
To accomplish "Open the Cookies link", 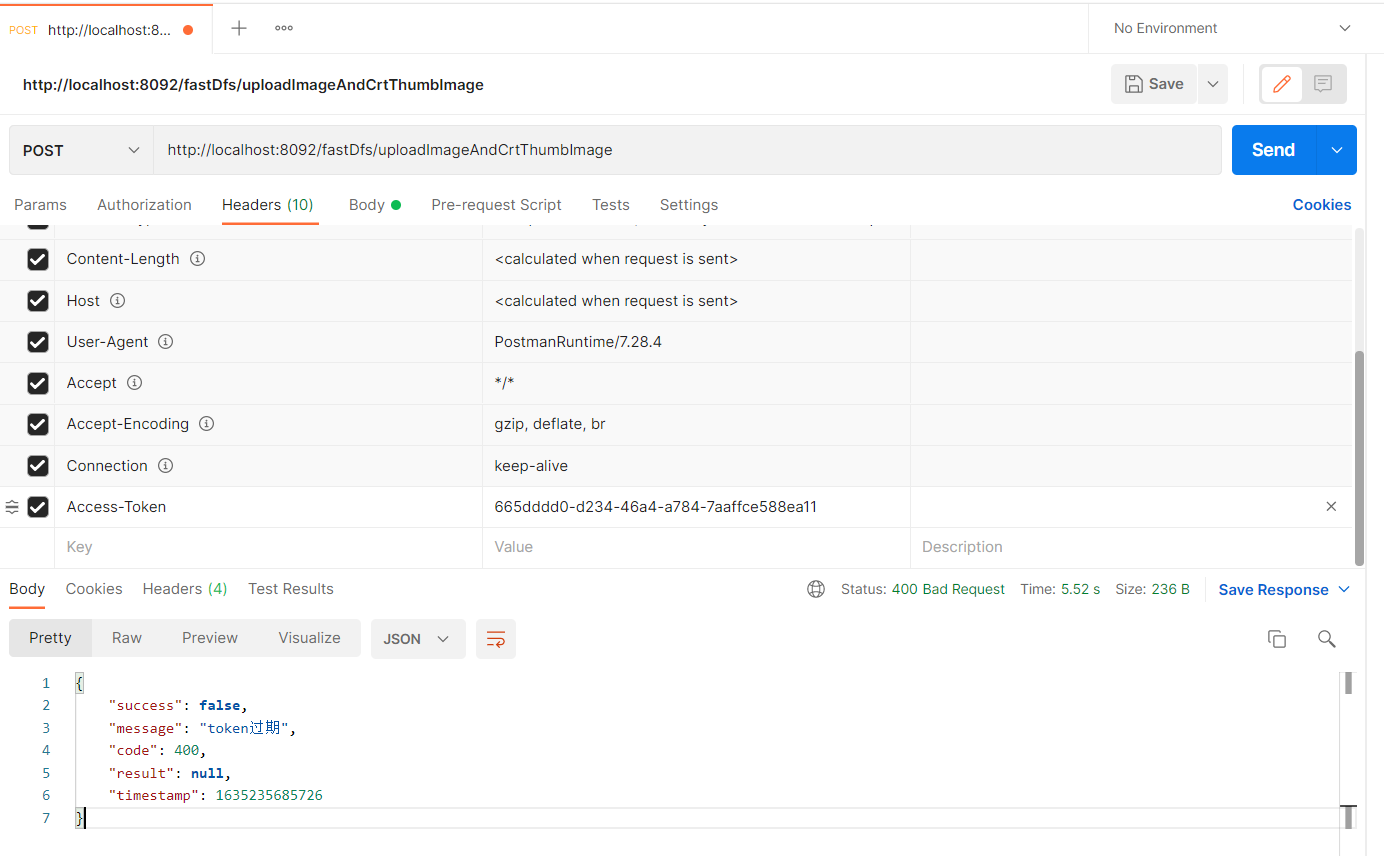I will pos(1322,205).
